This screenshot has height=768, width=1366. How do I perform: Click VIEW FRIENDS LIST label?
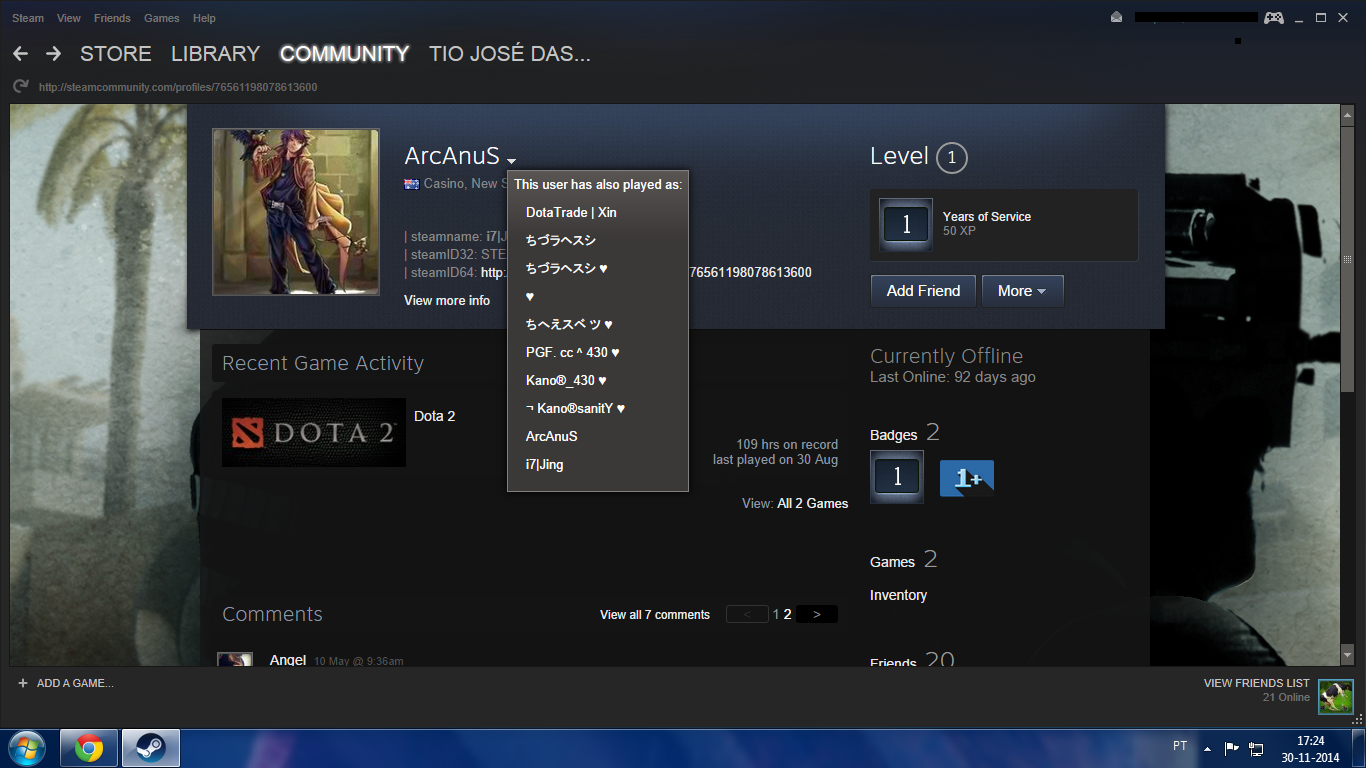click(x=1257, y=683)
